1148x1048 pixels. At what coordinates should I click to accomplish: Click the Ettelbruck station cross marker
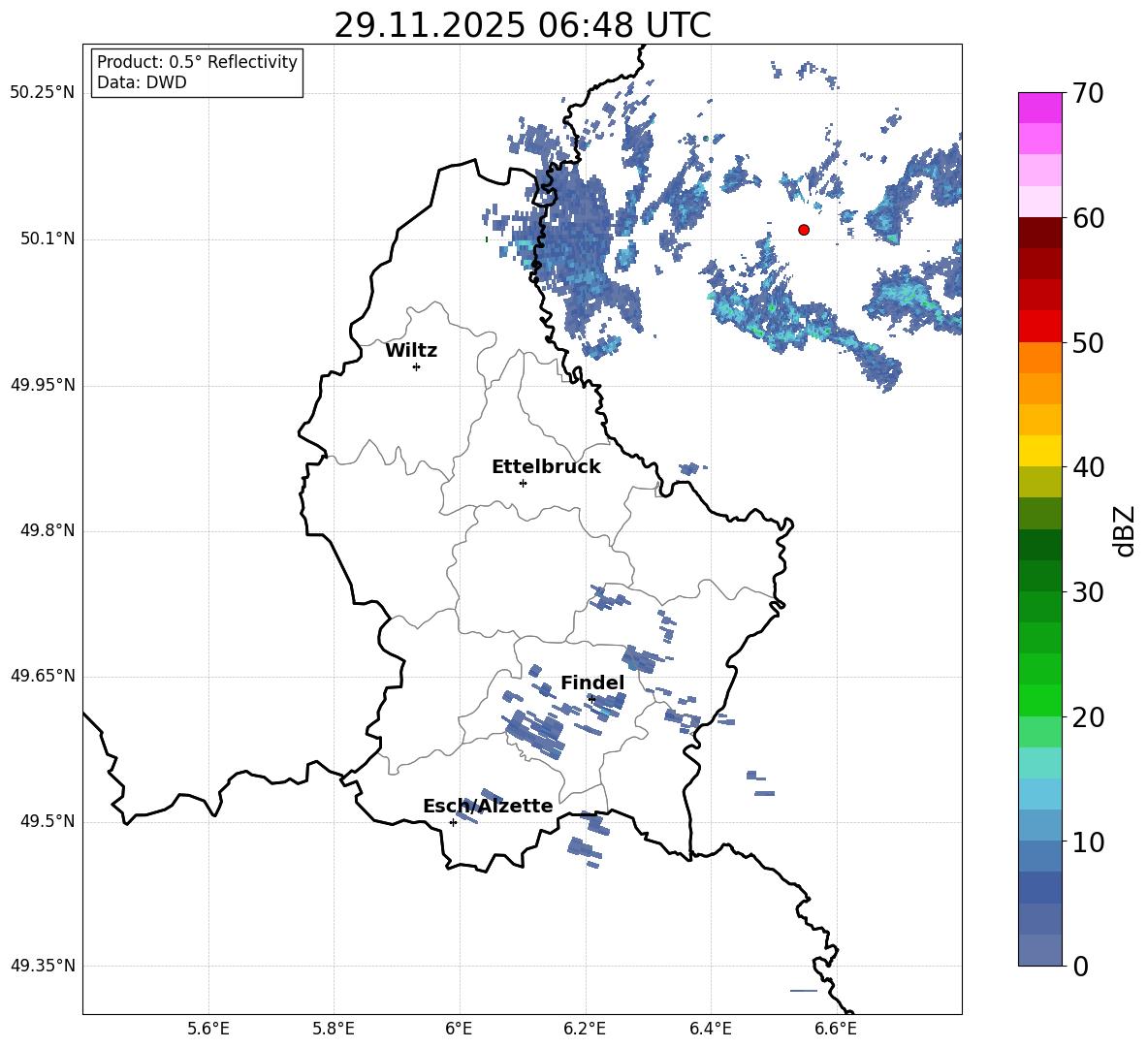[523, 483]
